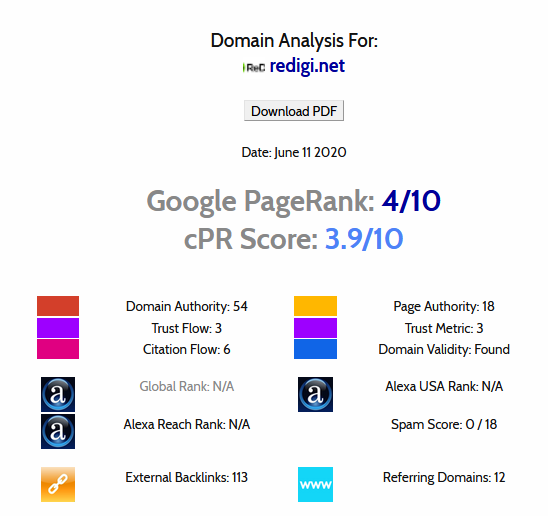
Task: Click the Google PageRank 4/10 score
Action: click(x=411, y=201)
